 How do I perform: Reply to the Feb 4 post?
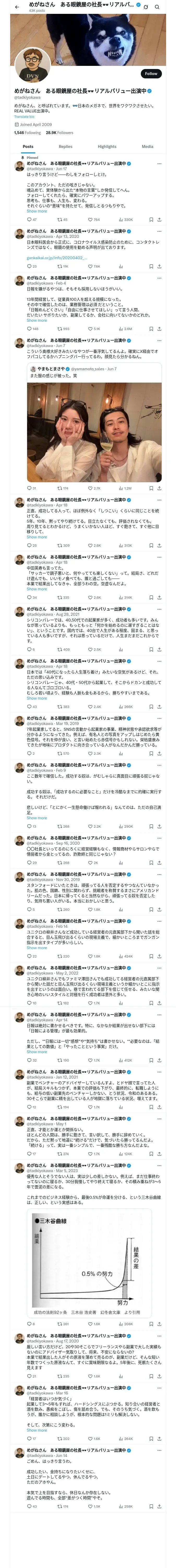click(28, 329)
